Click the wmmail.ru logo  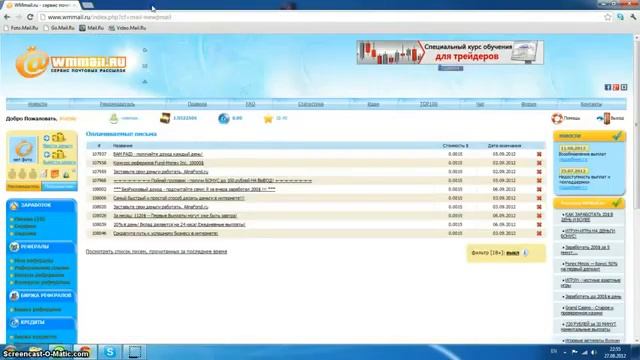(x=71, y=63)
